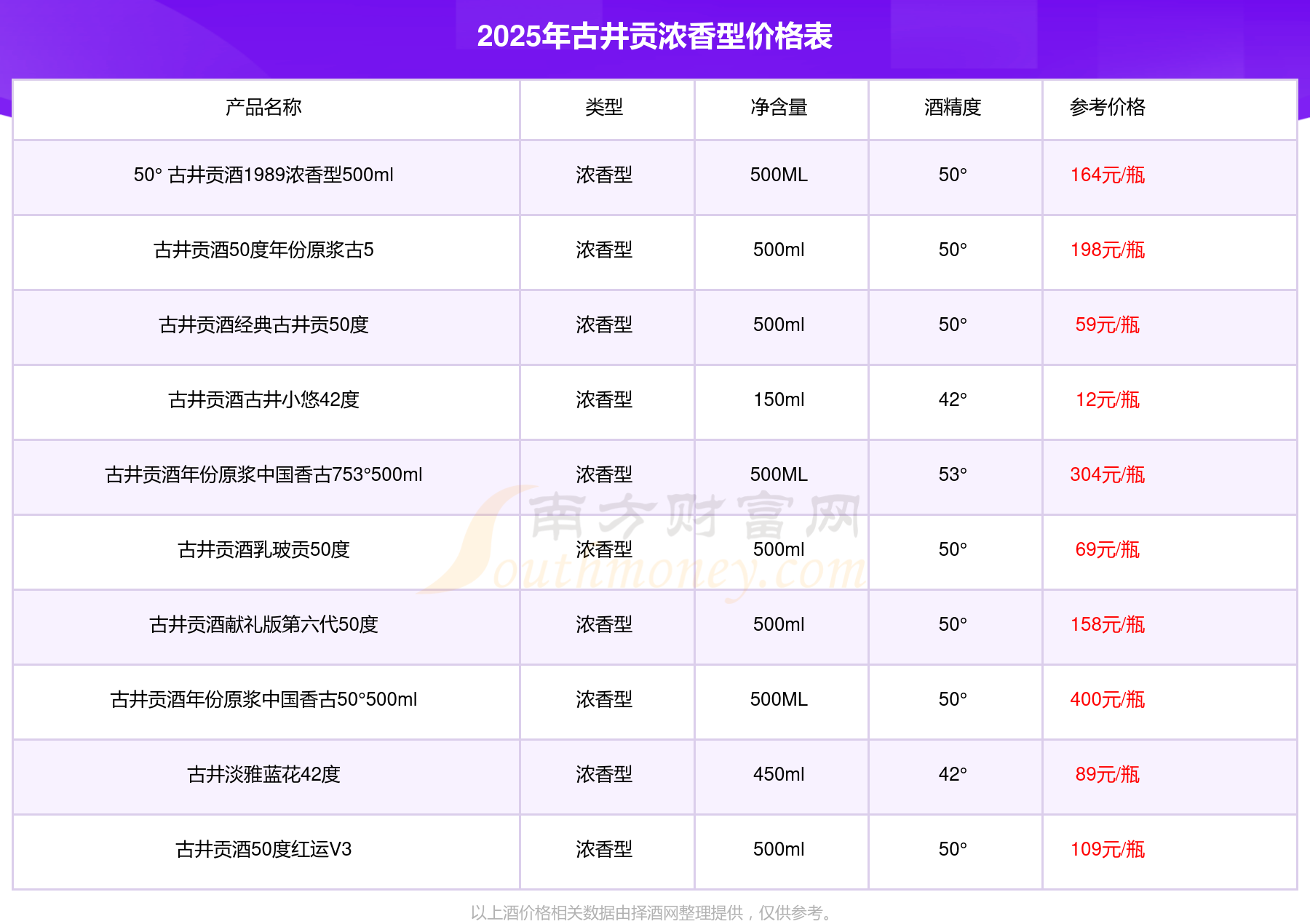This screenshot has height=924, width=1310.
Task: Click product name "古井贡酒年份原浆中国香古50°500ml"
Action: (x=263, y=700)
